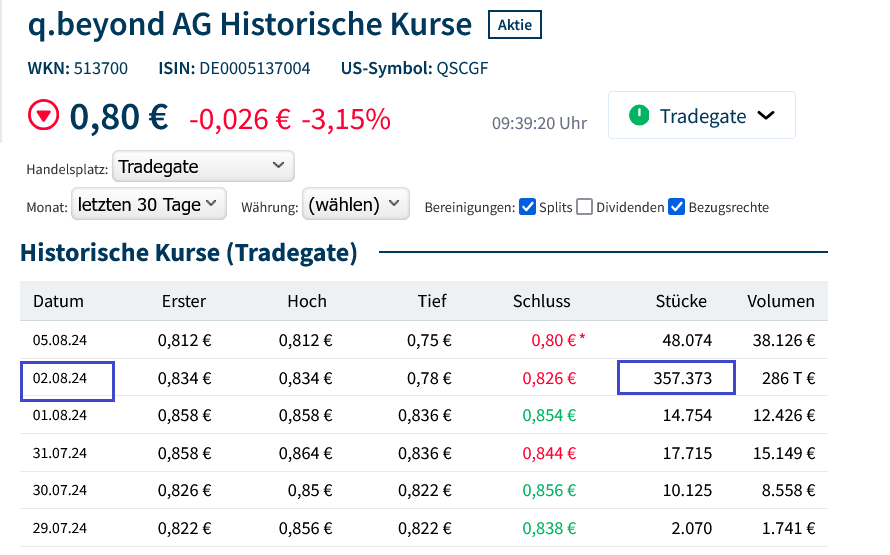Expand the Monat 'letzten 30 Tage' dropdown
The image size is (890, 555).
click(x=149, y=205)
